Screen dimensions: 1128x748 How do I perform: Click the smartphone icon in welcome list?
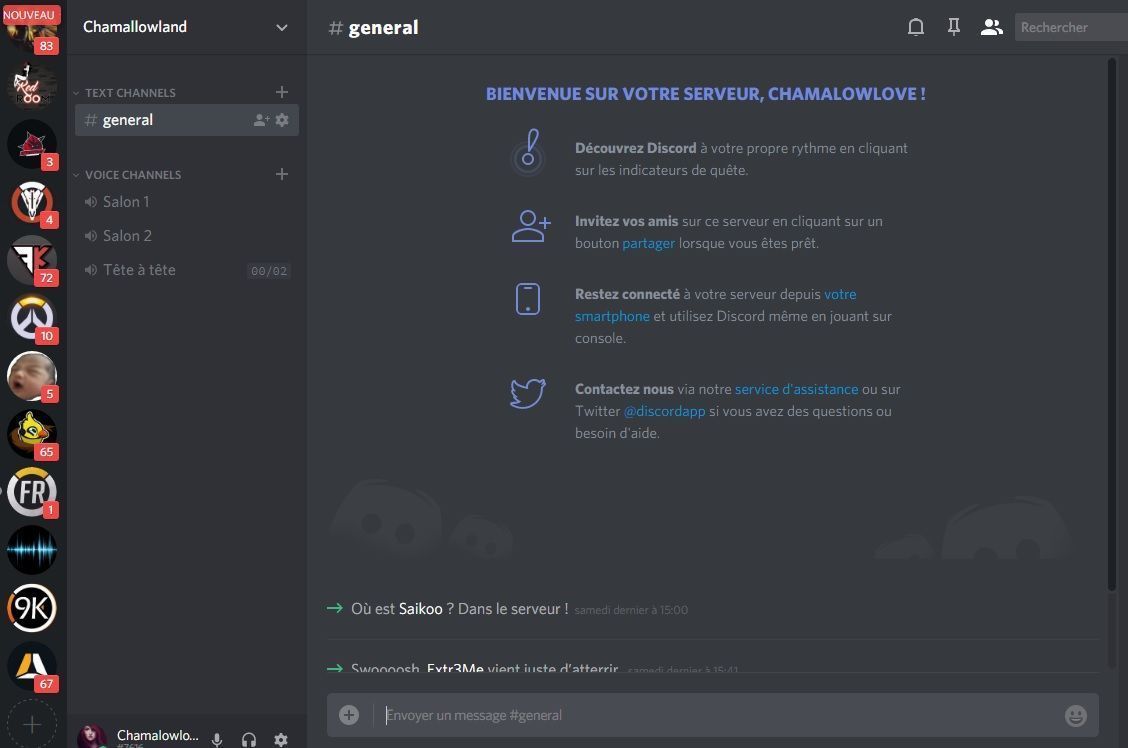527,299
